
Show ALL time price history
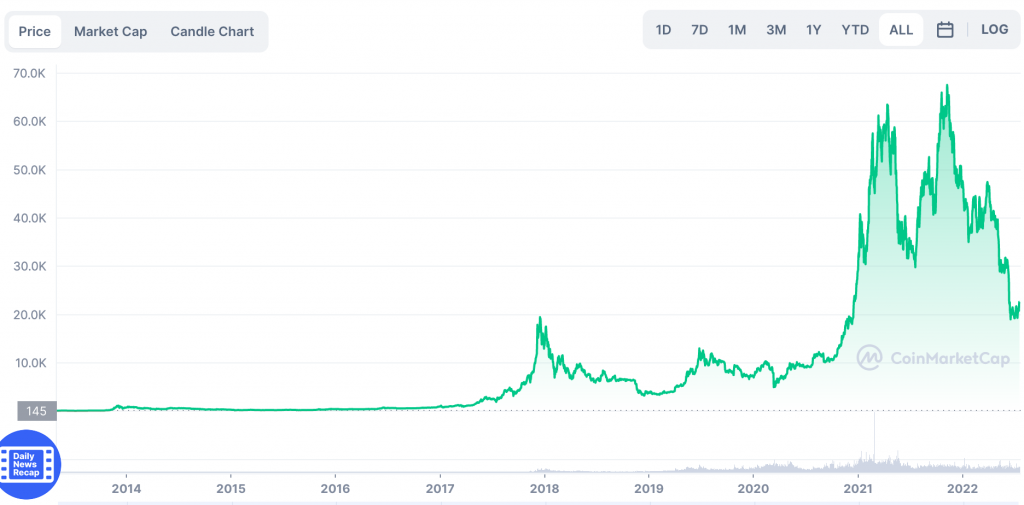coord(901,30)
